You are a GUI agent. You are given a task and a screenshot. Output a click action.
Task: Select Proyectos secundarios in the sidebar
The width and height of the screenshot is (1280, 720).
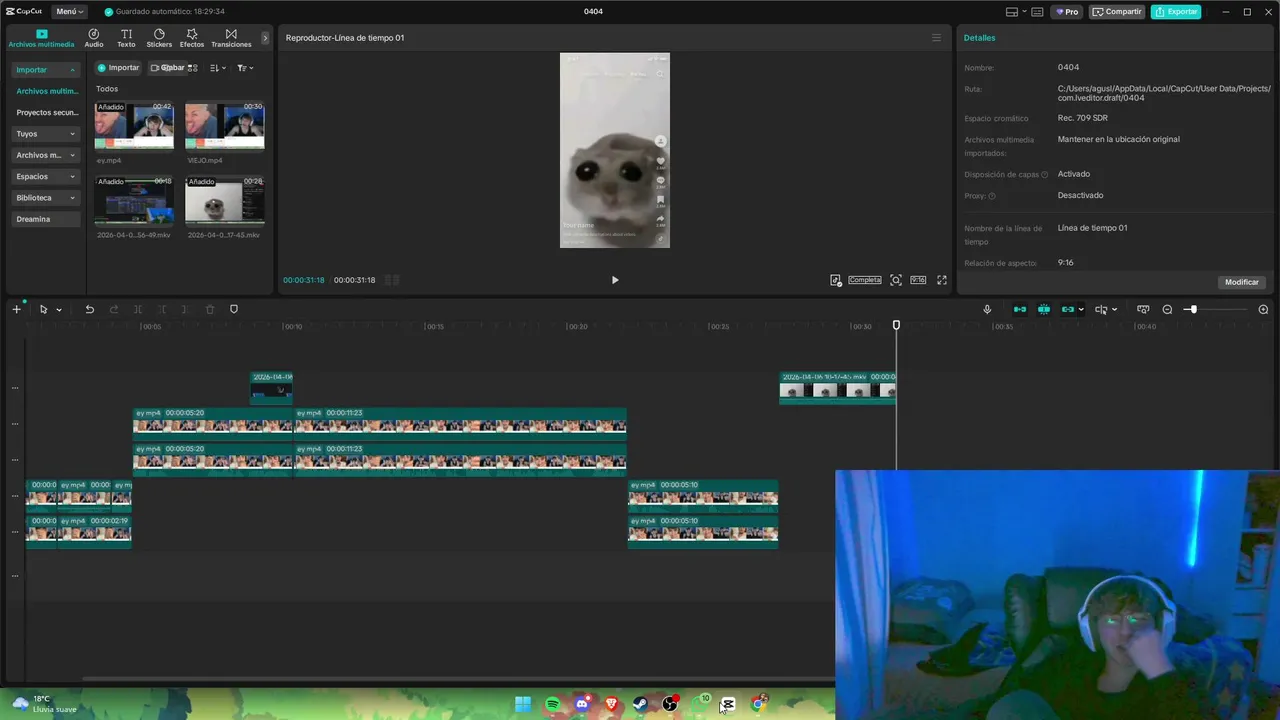pos(46,113)
